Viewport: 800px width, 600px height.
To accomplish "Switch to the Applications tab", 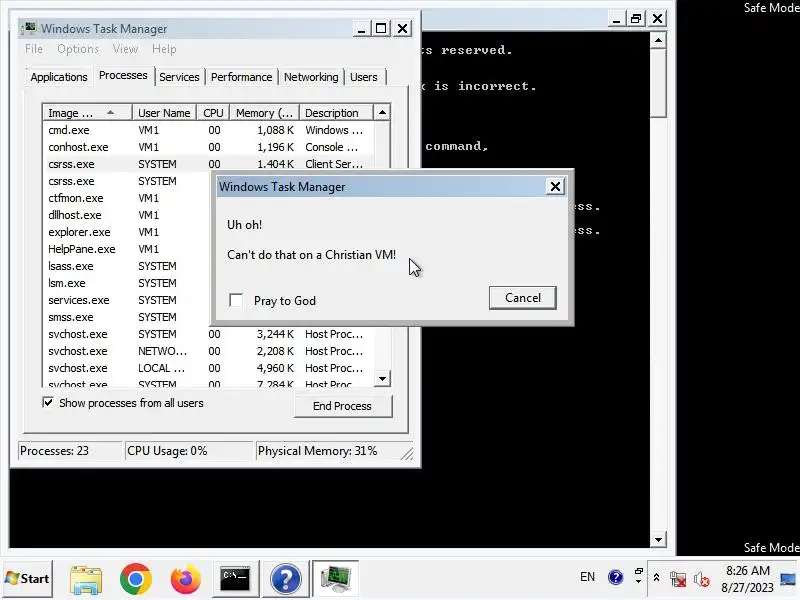I will pos(59,77).
